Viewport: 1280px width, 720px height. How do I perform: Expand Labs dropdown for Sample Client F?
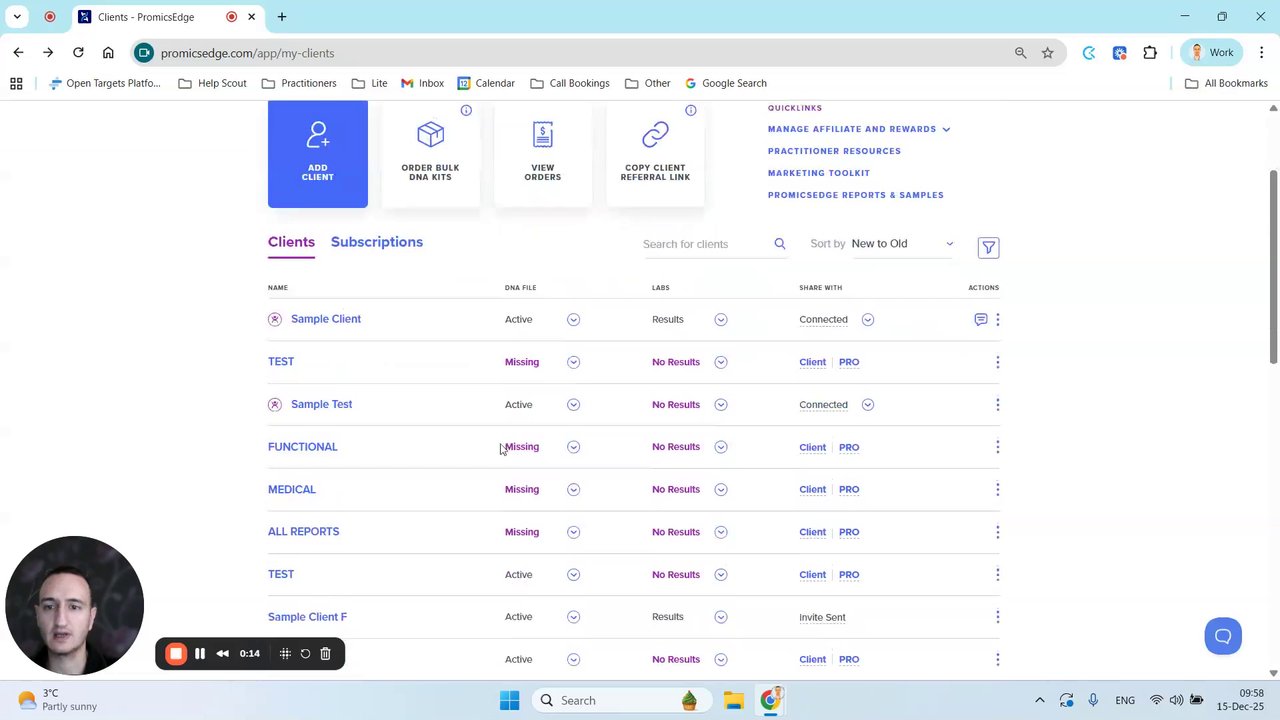(721, 617)
